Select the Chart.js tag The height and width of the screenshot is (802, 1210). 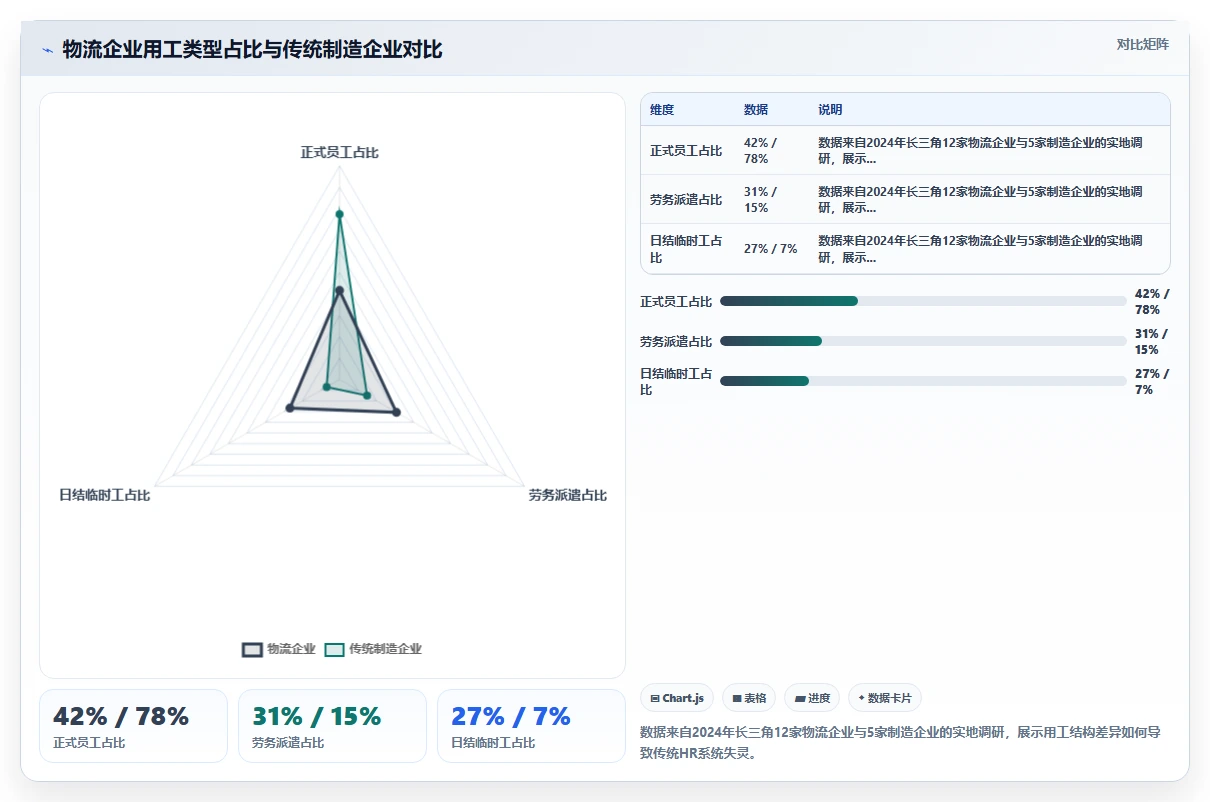(677, 698)
